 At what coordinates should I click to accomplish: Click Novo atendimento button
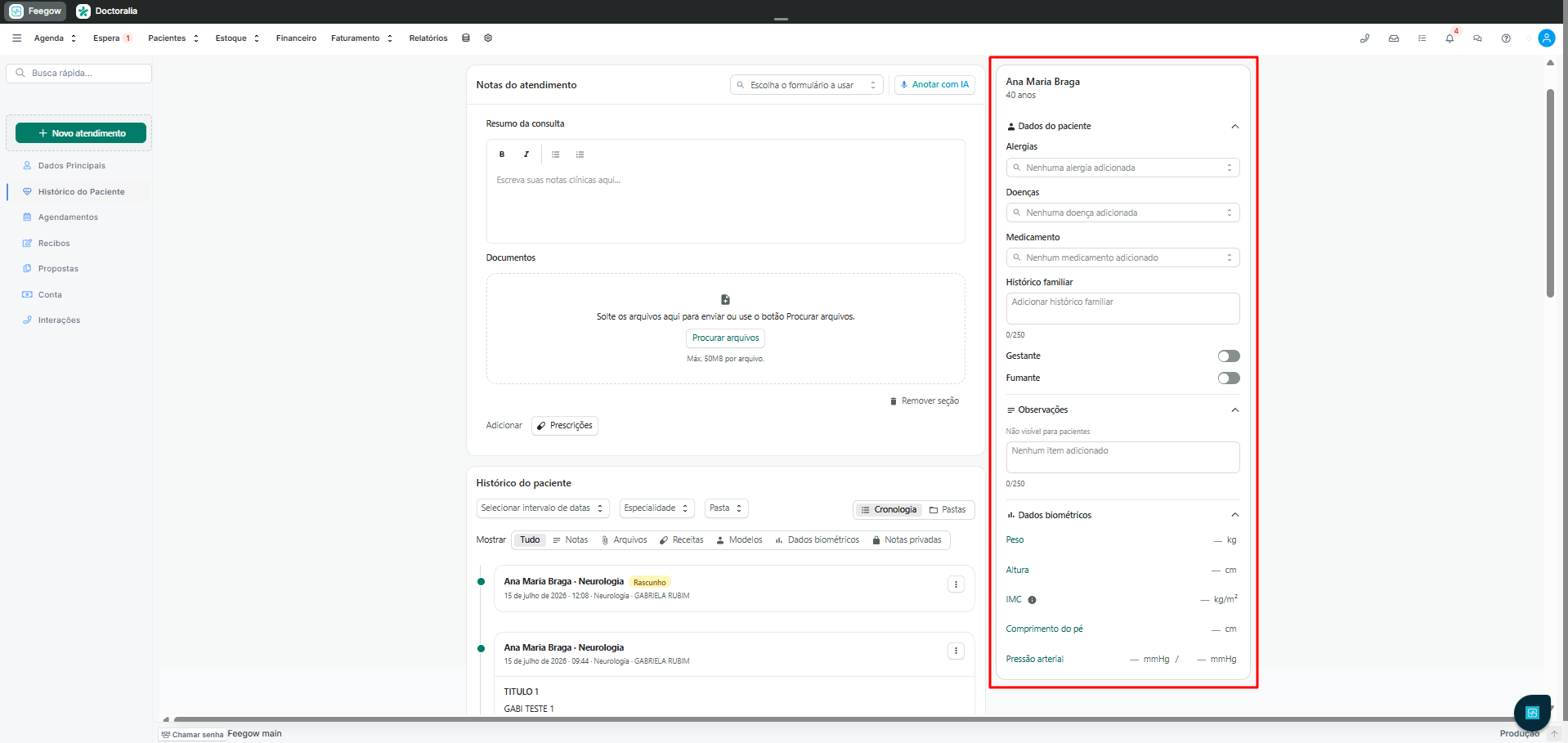[x=81, y=133]
